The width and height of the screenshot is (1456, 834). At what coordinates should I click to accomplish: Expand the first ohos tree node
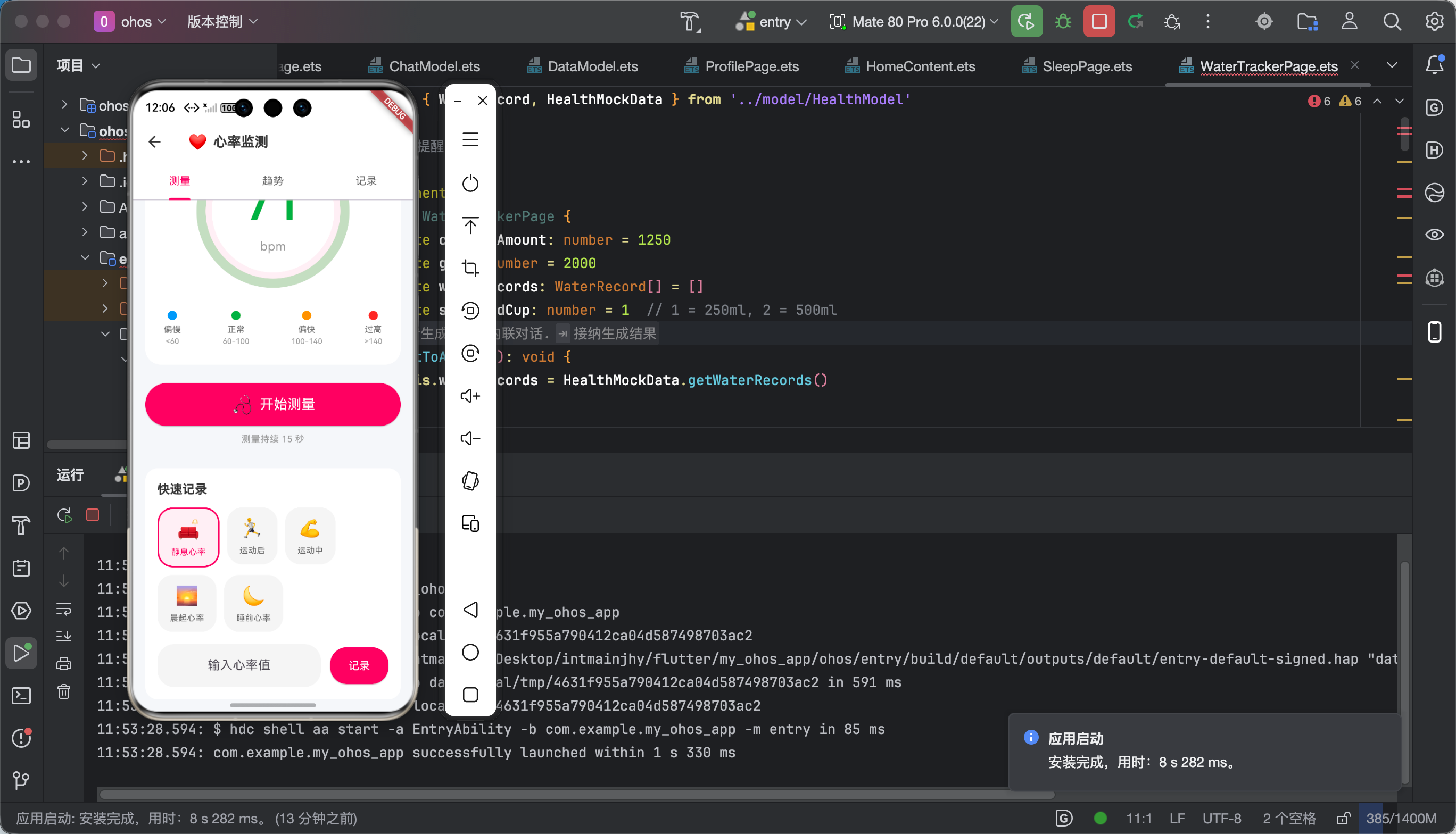pyautogui.click(x=65, y=104)
